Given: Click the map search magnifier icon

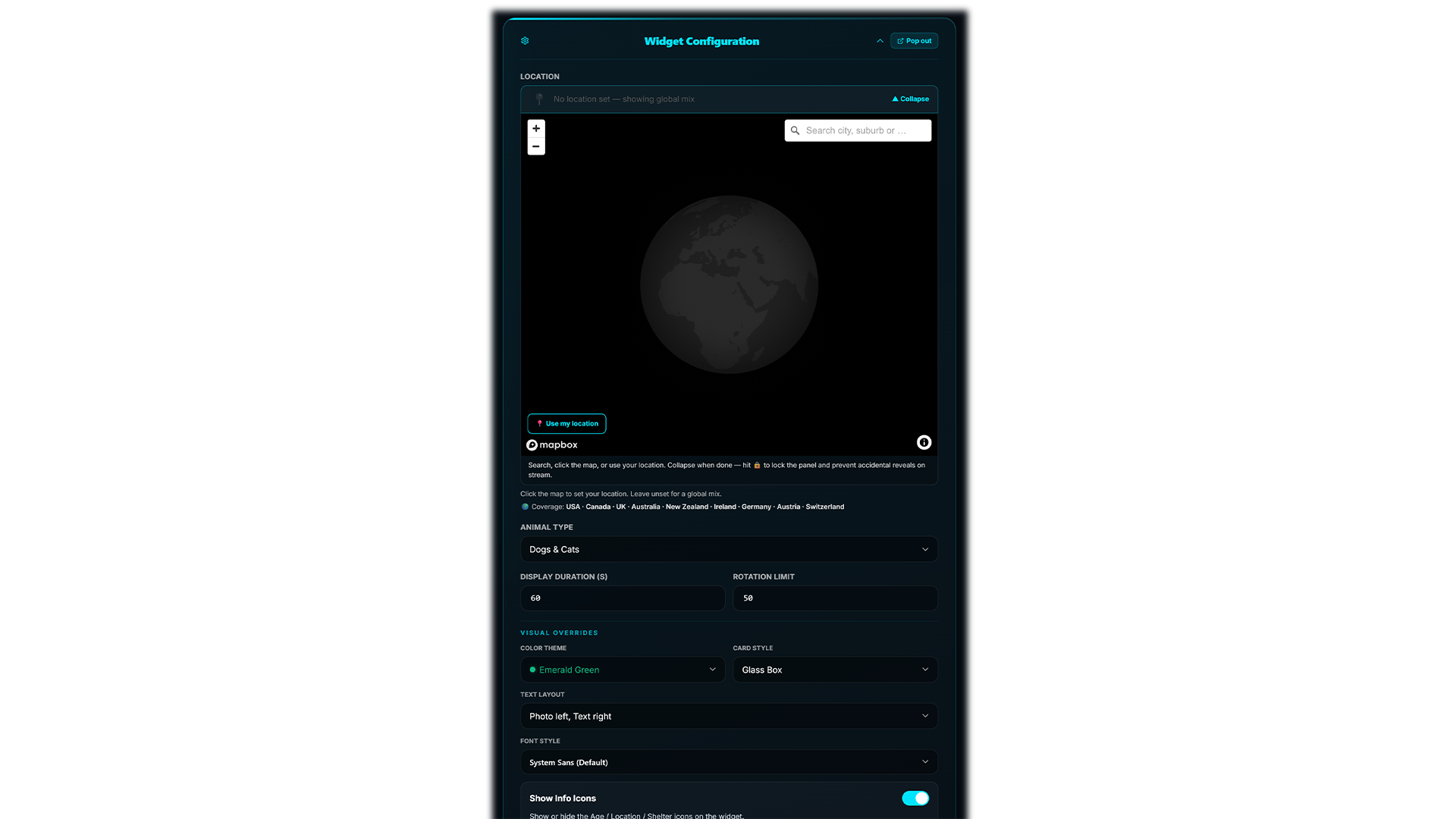Looking at the screenshot, I should 795,130.
